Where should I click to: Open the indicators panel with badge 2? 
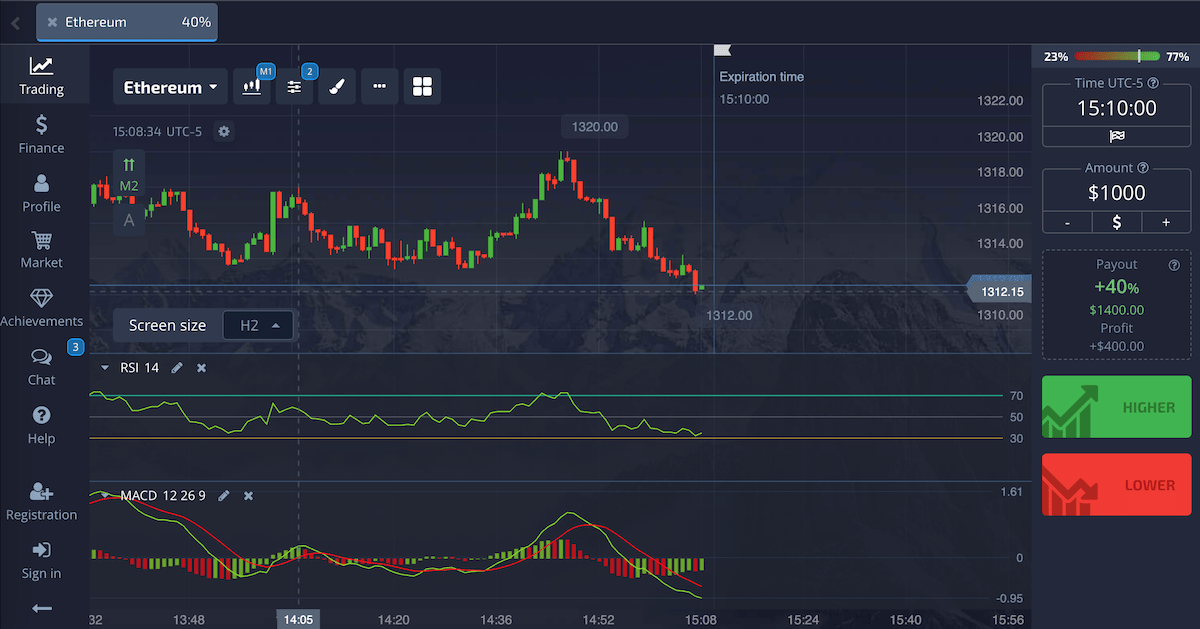coord(294,87)
